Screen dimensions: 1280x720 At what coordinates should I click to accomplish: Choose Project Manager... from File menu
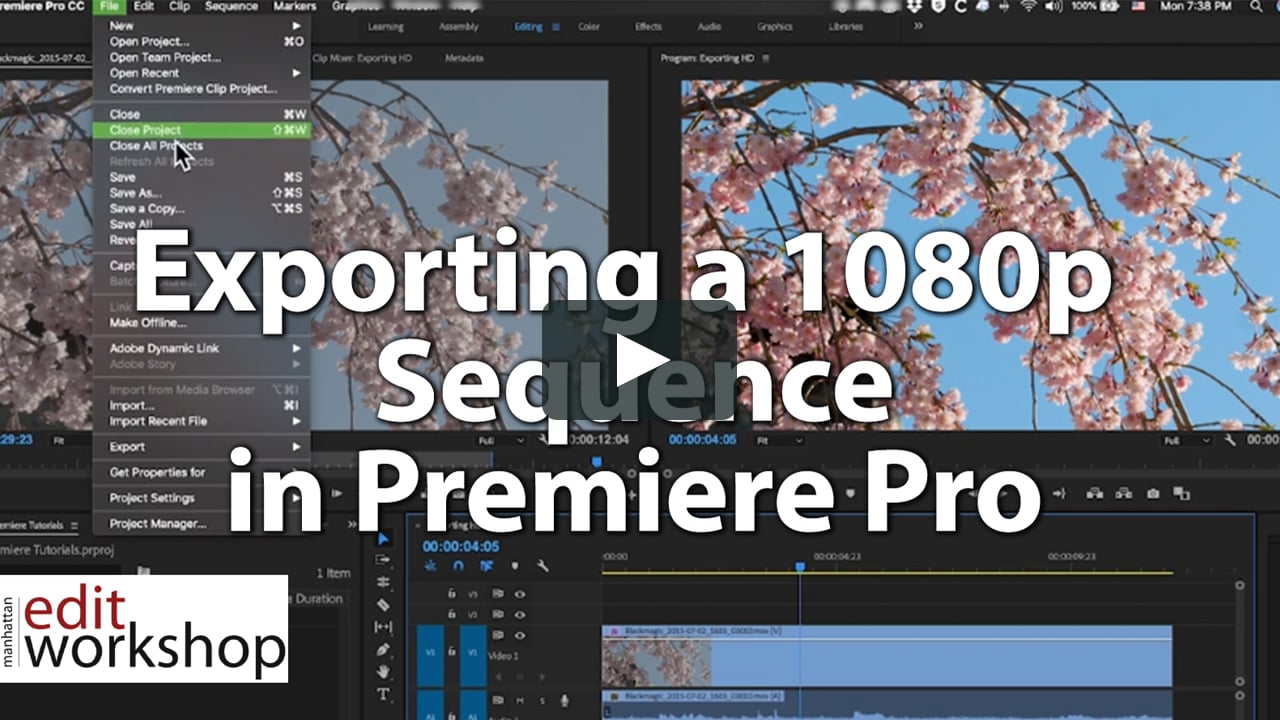click(202, 524)
